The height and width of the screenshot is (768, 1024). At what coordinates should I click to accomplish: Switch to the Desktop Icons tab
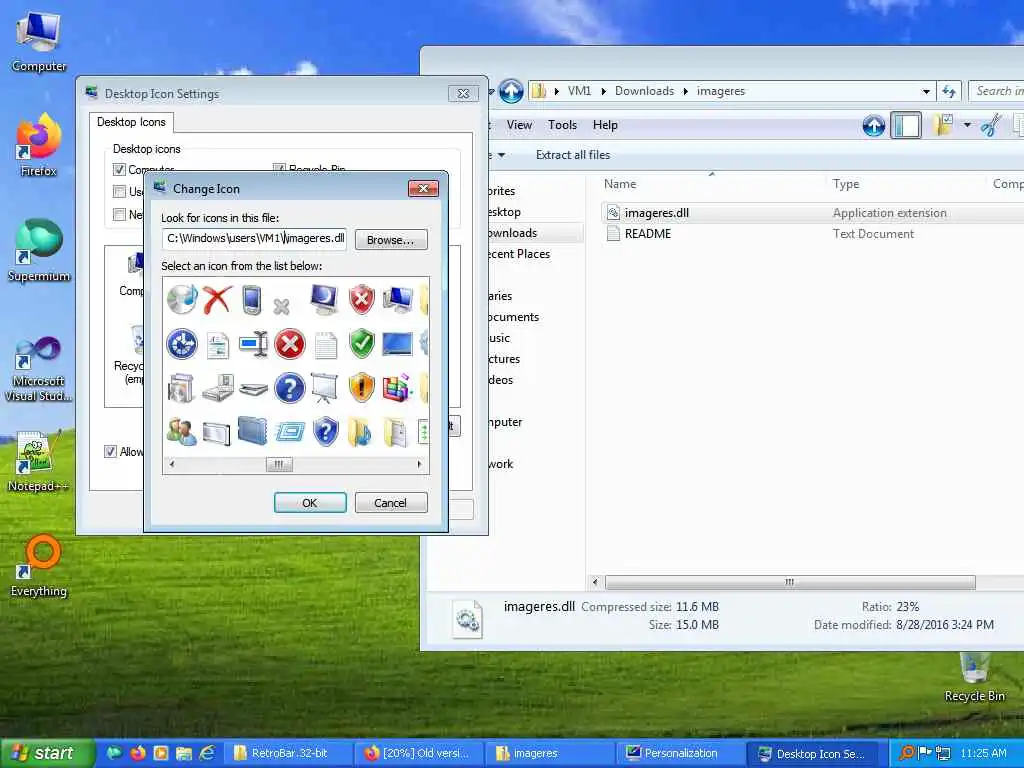click(x=131, y=122)
